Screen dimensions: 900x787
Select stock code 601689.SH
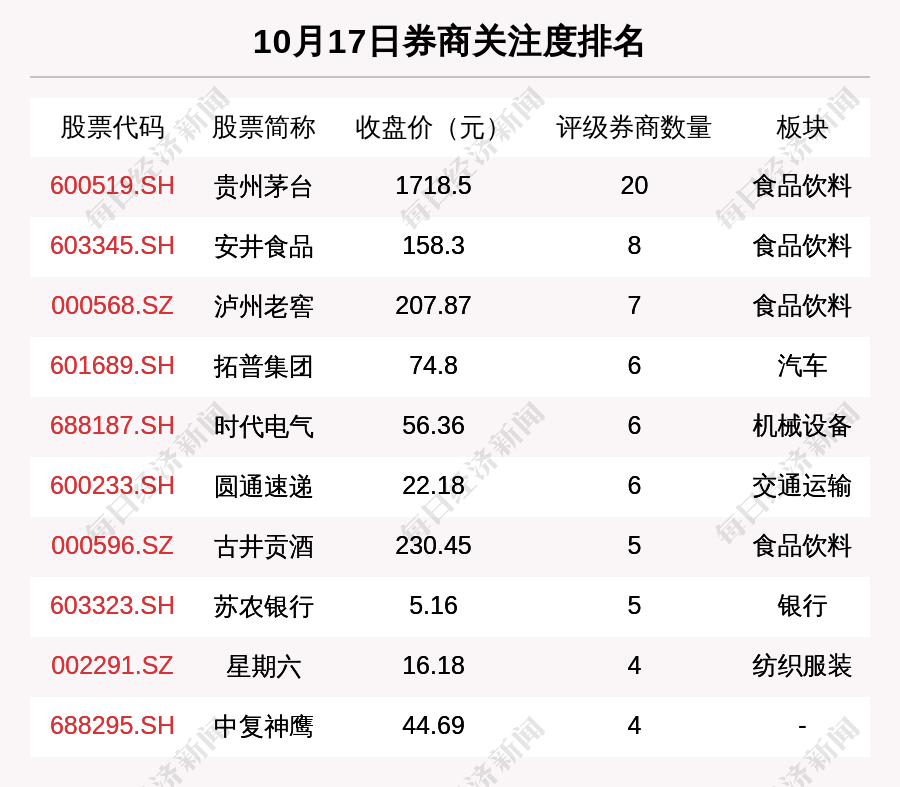[112, 366]
